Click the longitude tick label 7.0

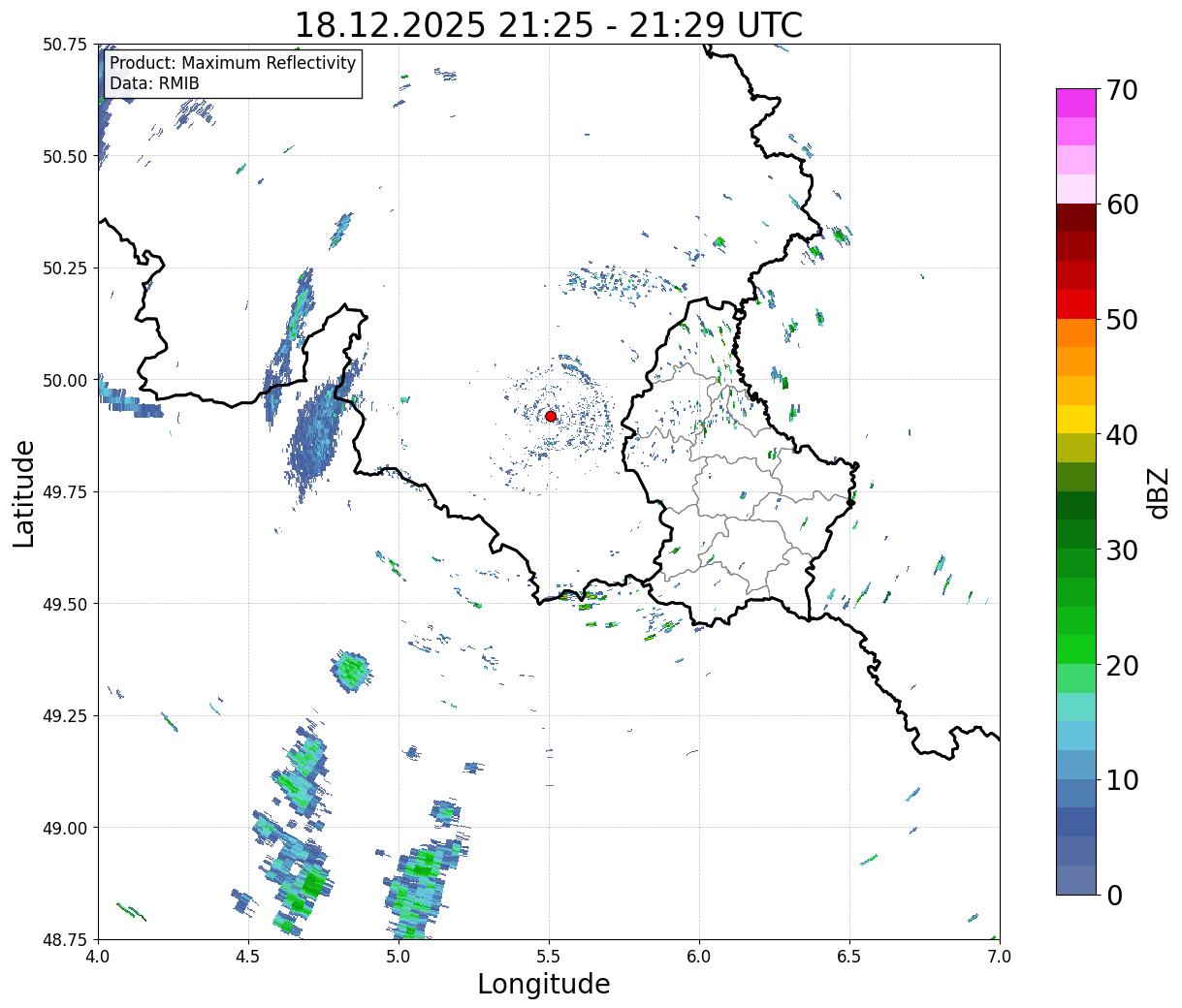click(1000, 956)
